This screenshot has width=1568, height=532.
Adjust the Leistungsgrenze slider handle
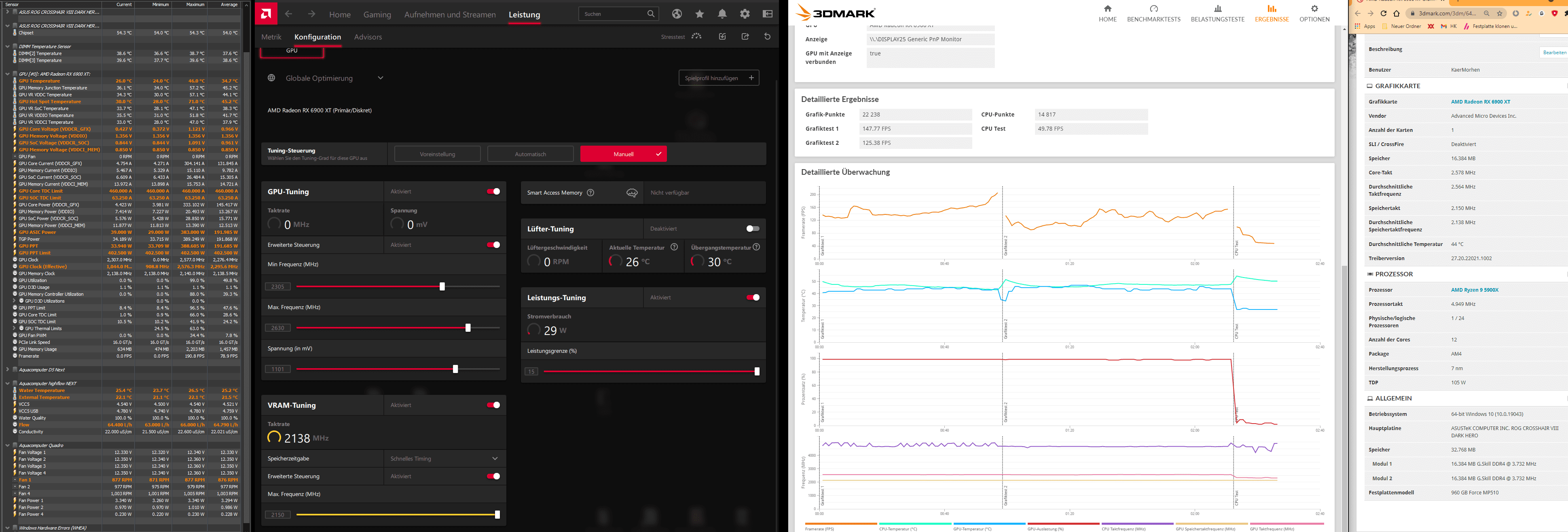pyautogui.click(x=757, y=371)
